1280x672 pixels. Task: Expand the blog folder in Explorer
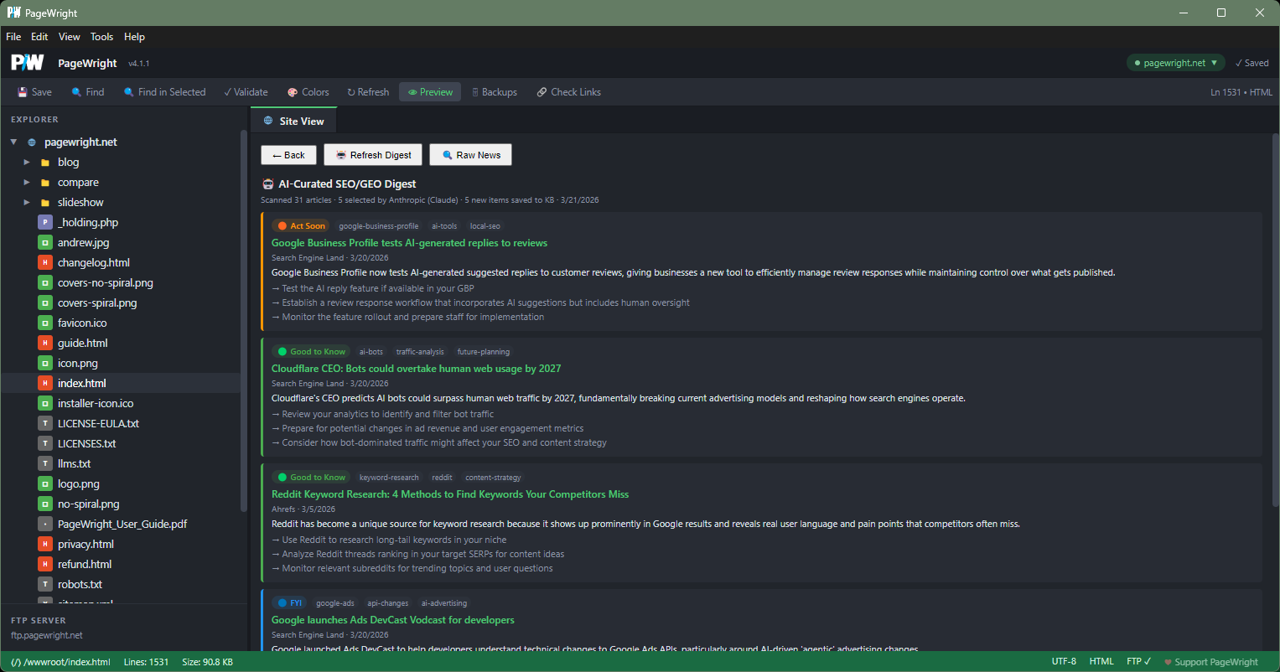pyautogui.click(x=26, y=161)
